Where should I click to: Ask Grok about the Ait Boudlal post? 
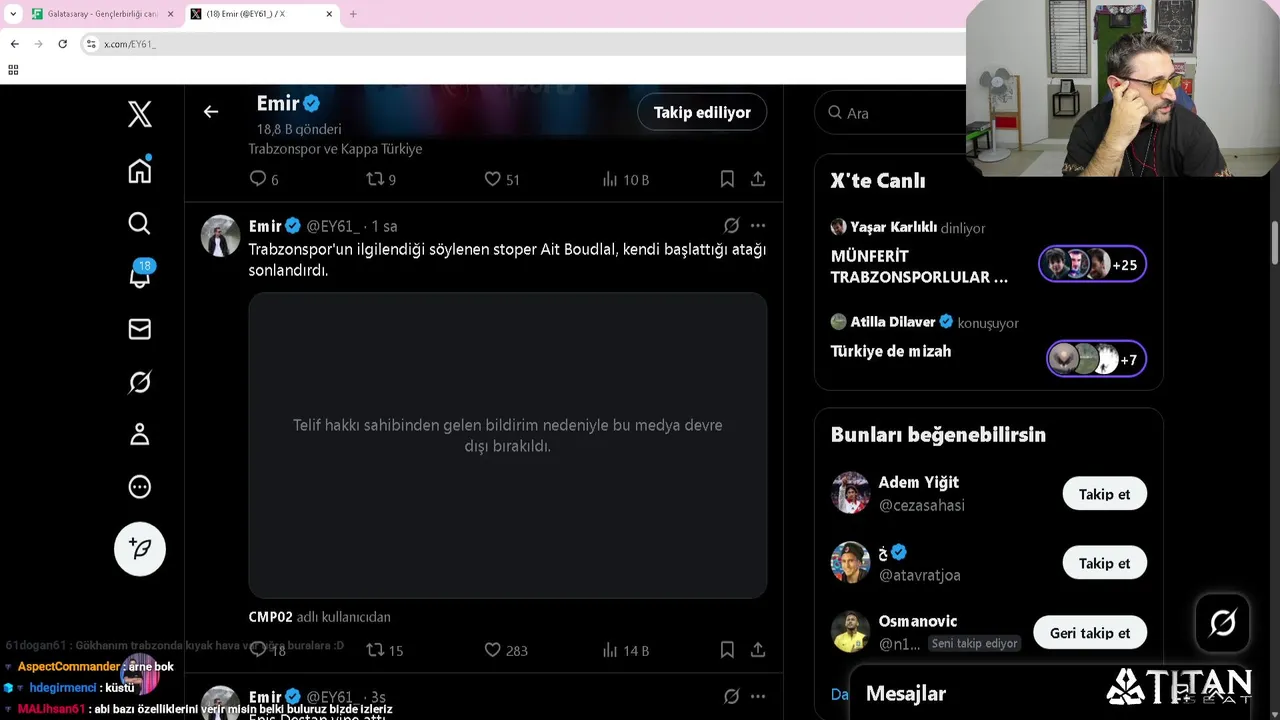(x=731, y=226)
